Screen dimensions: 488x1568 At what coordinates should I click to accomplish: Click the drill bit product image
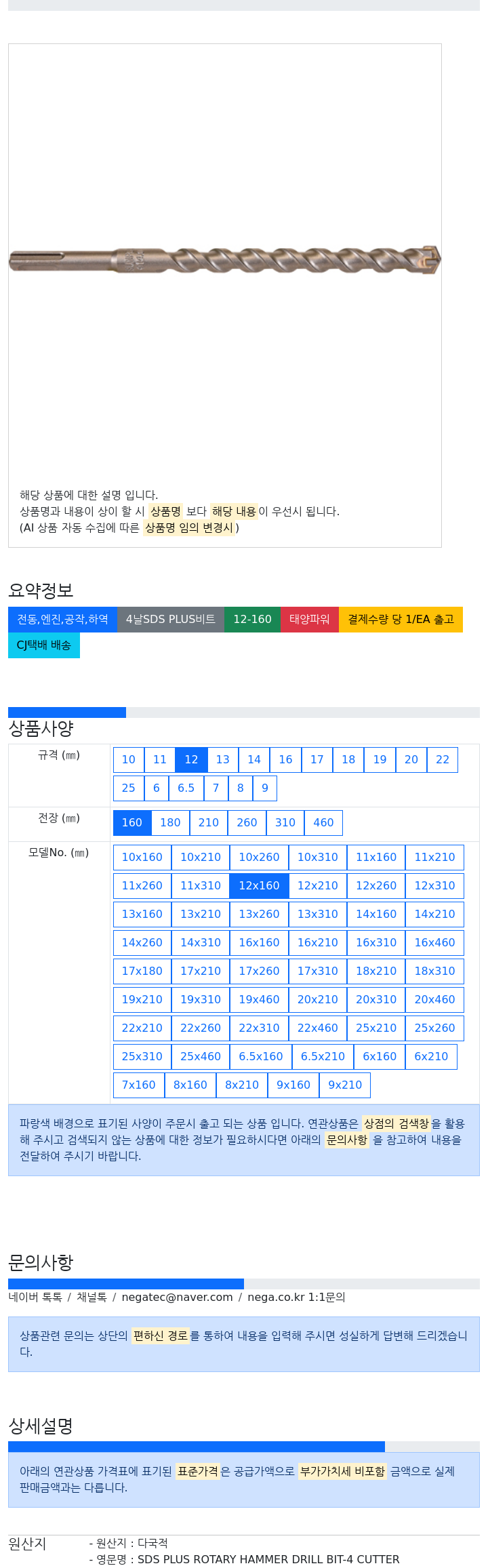point(224,260)
